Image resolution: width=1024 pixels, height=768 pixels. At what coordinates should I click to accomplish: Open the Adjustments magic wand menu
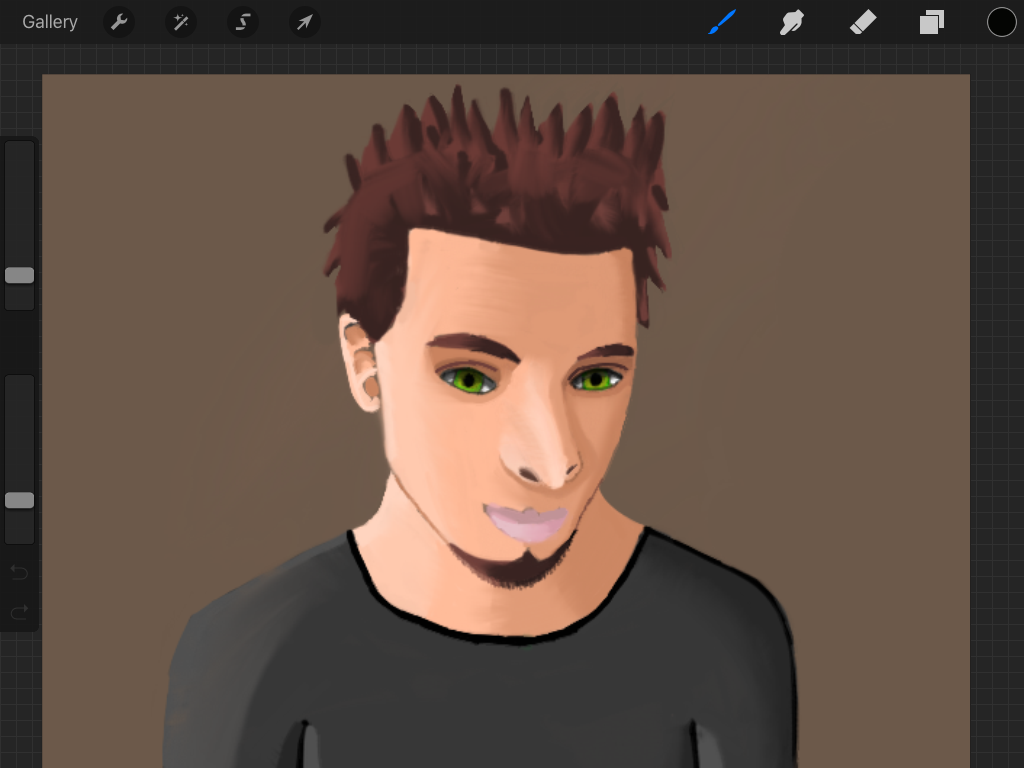[x=181, y=22]
